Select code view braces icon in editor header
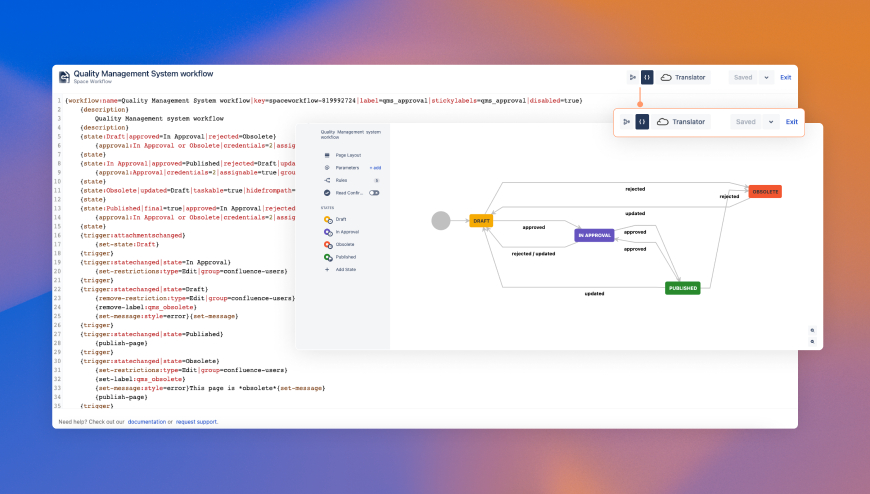 coord(647,77)
